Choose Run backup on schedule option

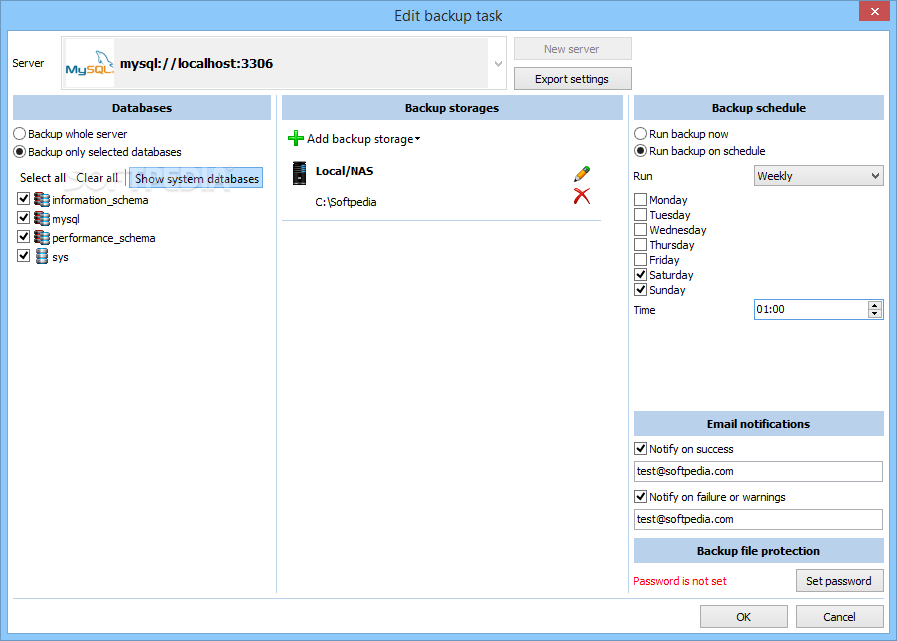point(641,151)
